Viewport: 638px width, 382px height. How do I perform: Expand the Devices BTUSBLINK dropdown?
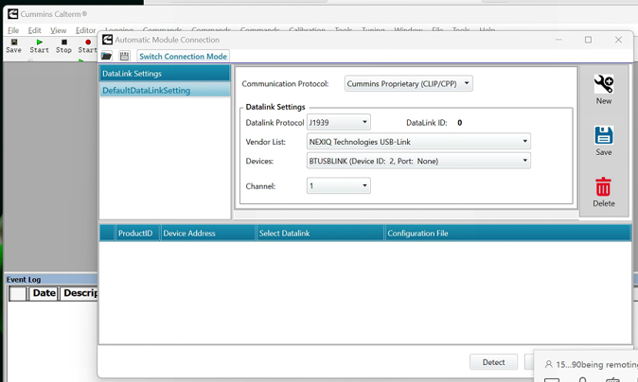418,161
